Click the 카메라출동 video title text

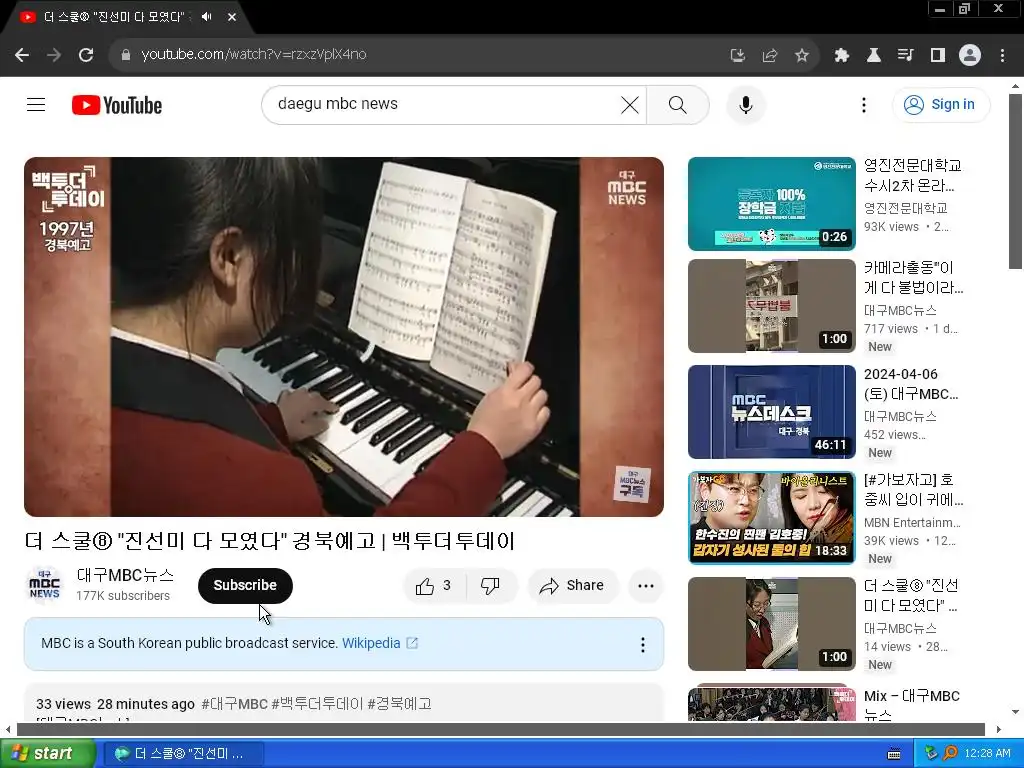[x=913, y=278]
